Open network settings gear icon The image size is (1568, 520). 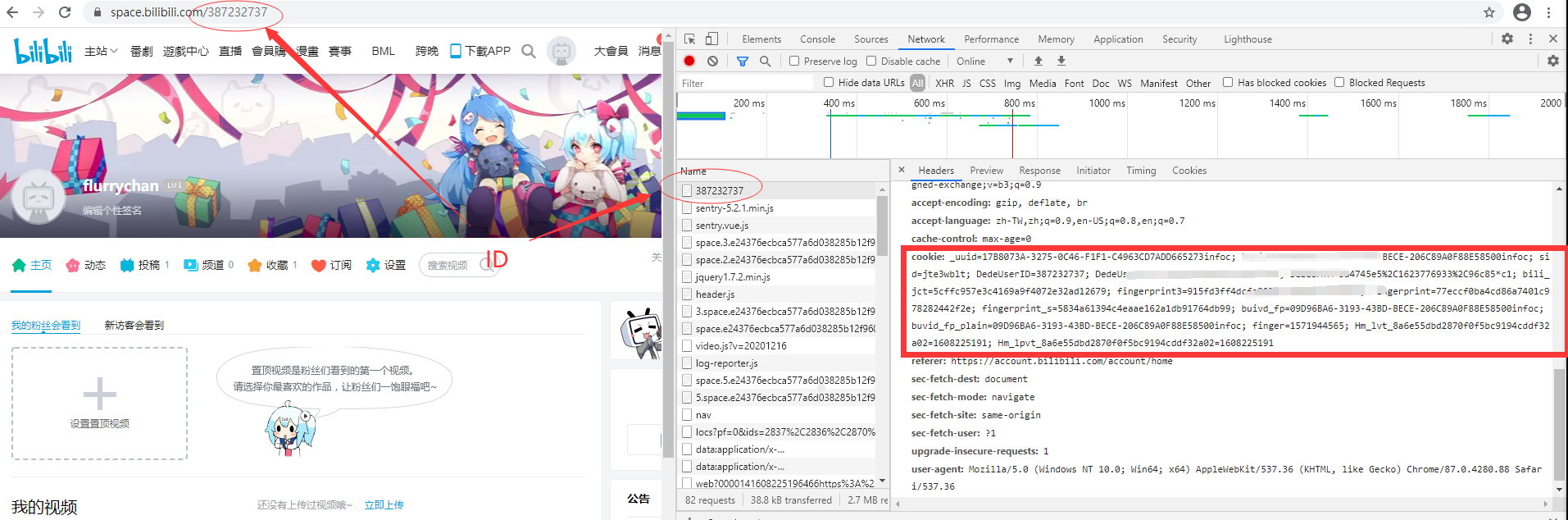[1552, 61]
